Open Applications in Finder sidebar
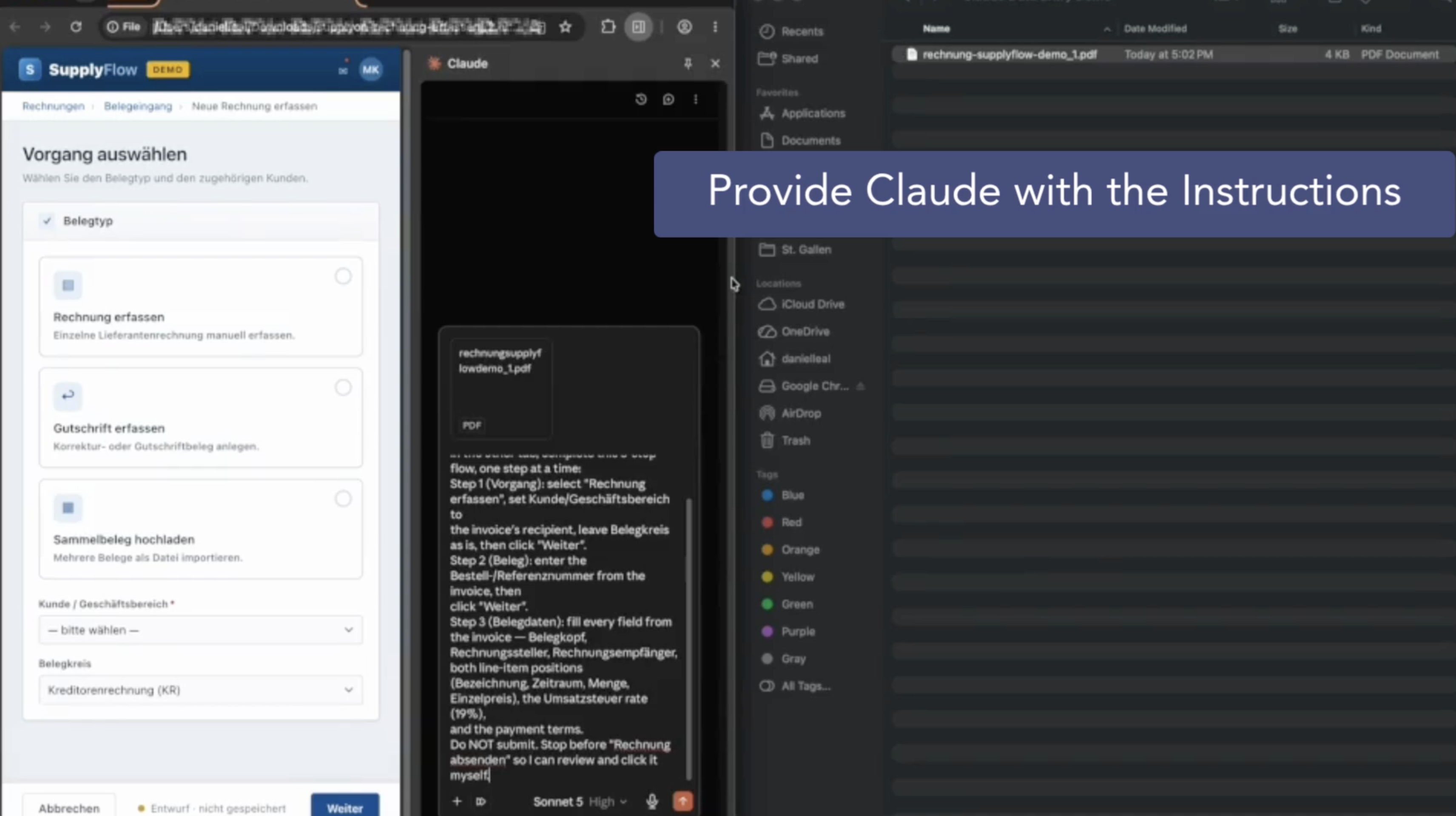The width and height of the screenshot is (1456, 816). [802, 113]
